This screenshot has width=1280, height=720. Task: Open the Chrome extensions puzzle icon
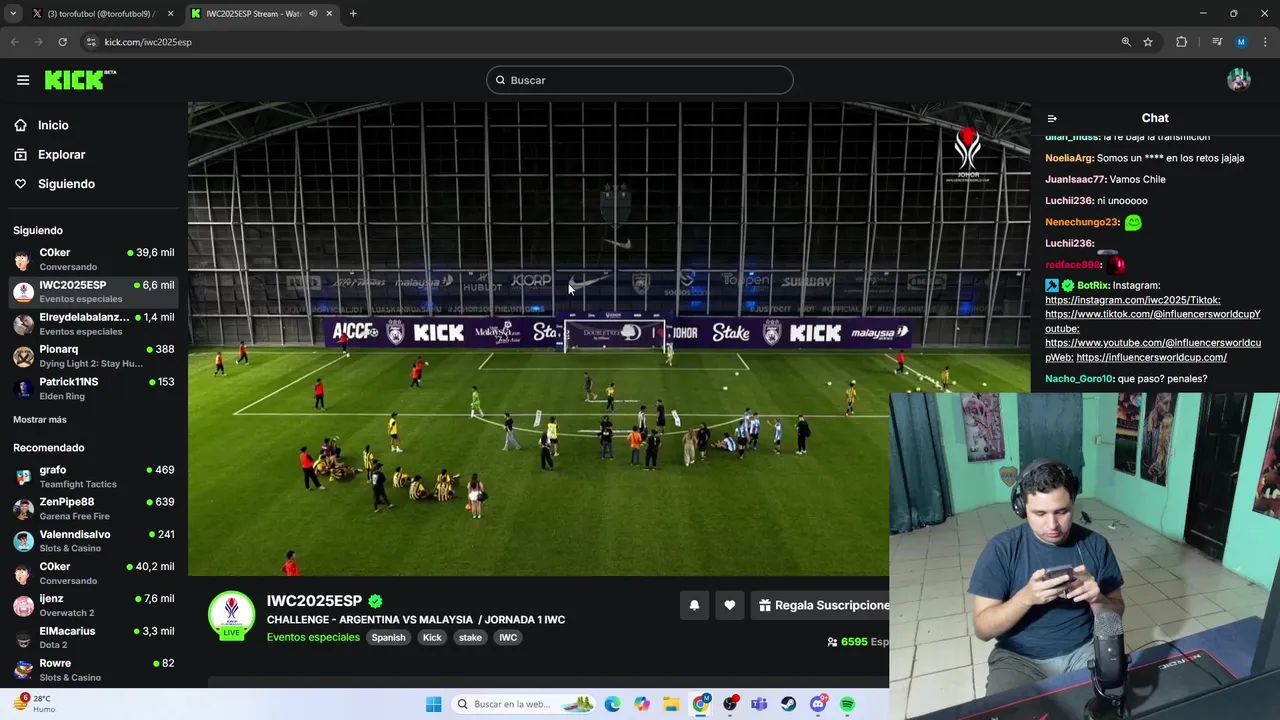click(x=1181, y=42)
